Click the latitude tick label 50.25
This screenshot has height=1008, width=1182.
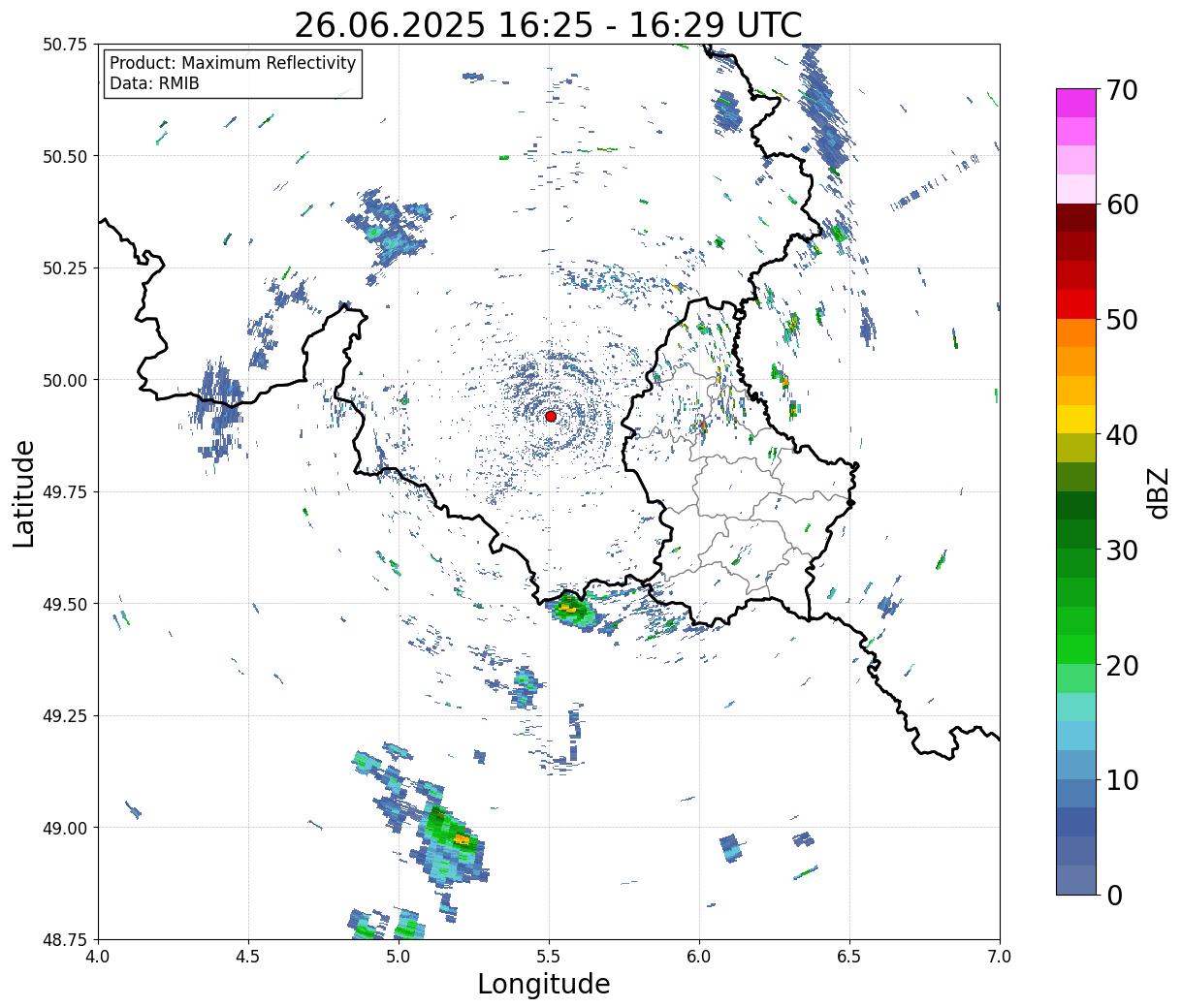pyautogui.click(x=64, y=268)
